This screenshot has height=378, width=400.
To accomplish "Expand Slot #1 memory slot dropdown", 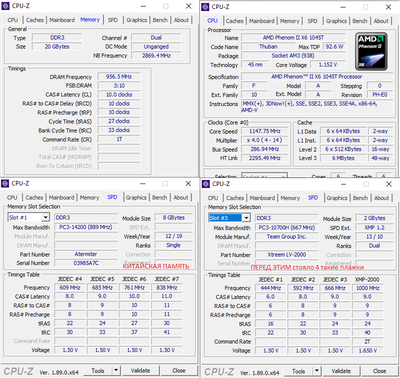I will coord(45,218).
